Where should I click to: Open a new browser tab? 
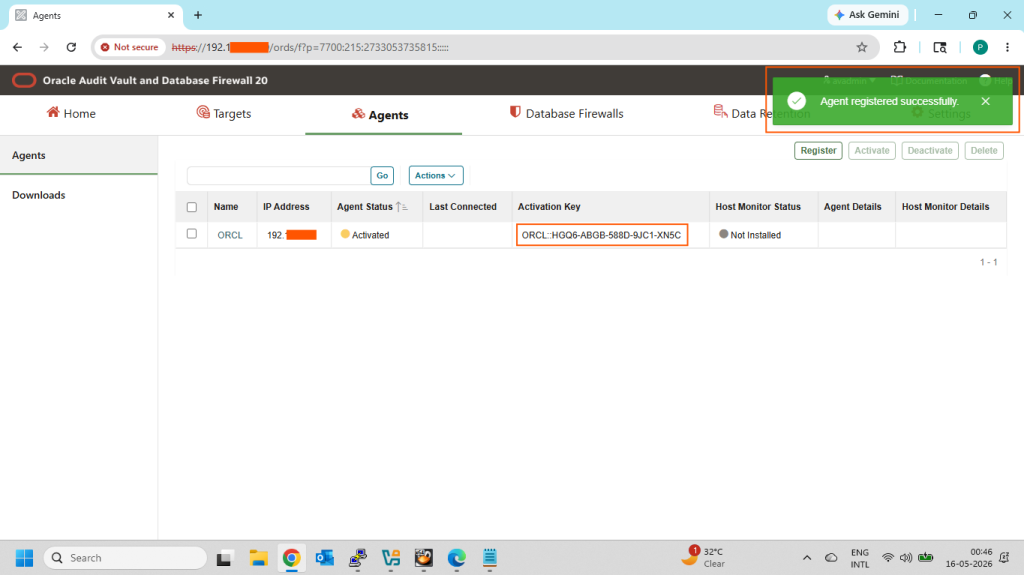198,15
